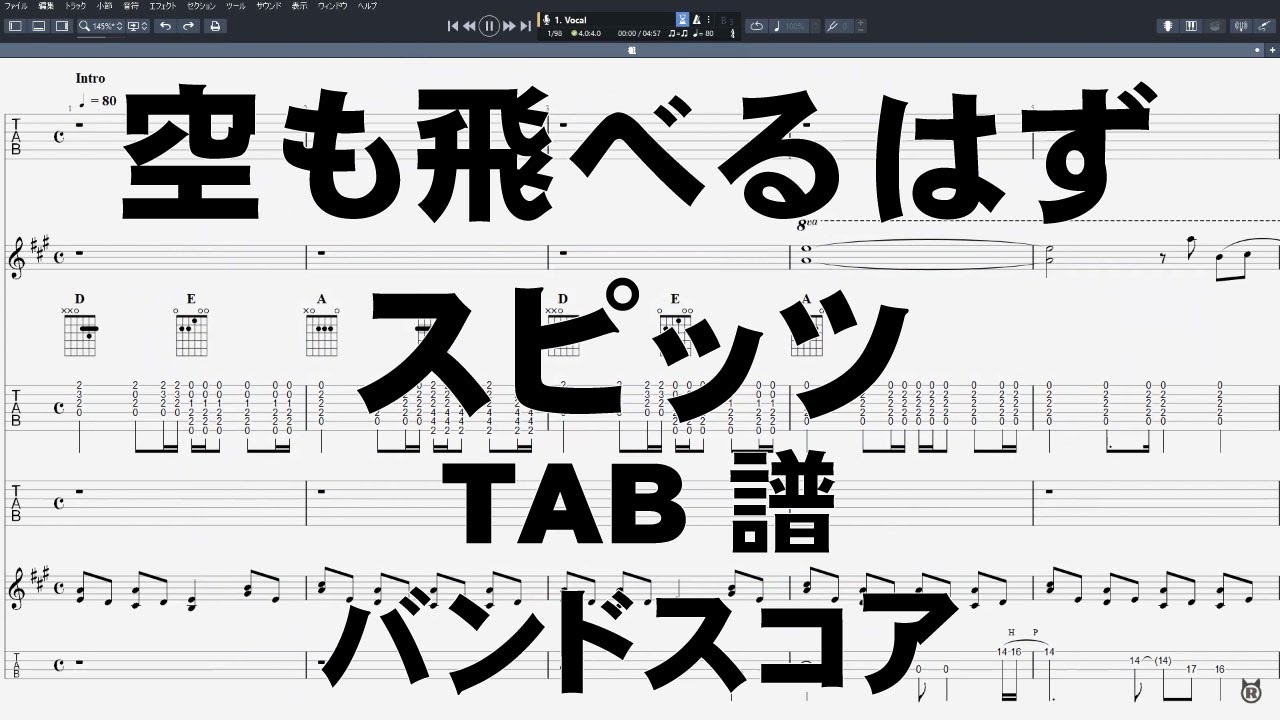1280x720 pixels.
Task: Open the line-in cable icon
Action: pos(1264,26)
